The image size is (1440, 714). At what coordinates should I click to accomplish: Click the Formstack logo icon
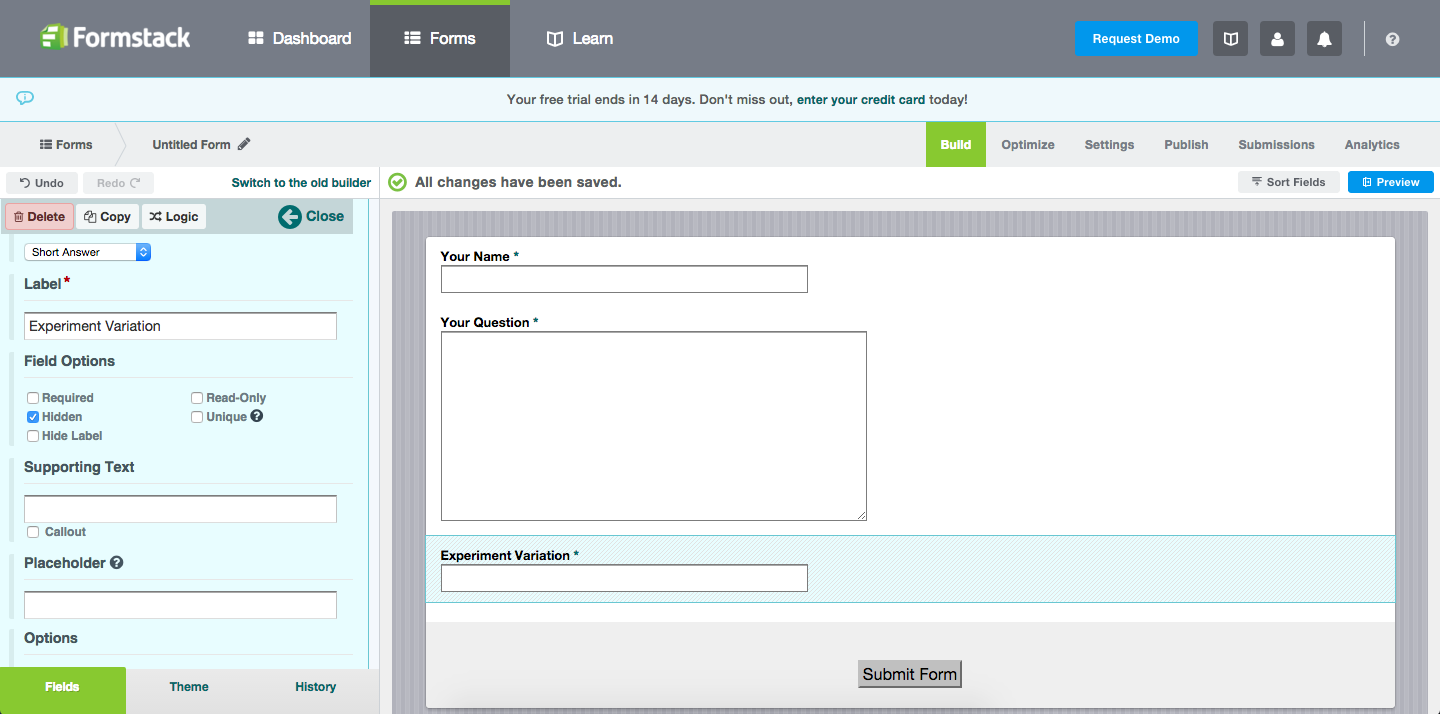54,38
